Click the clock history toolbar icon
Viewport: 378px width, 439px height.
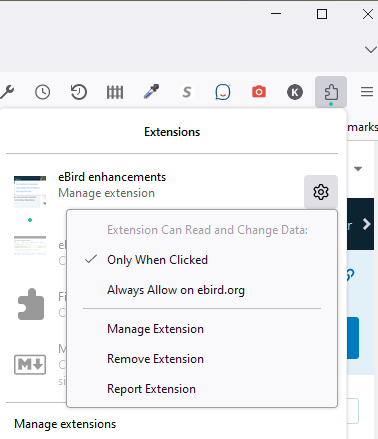[43, 92]
